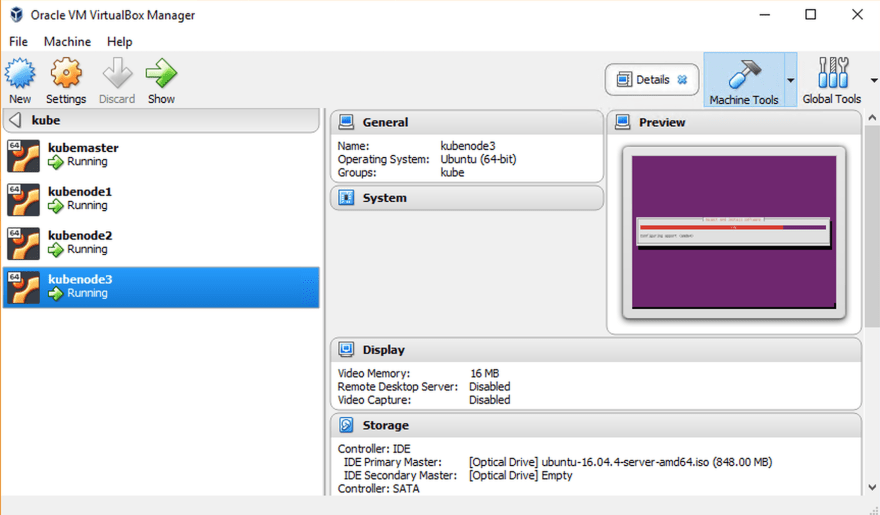Click the Name value kubenode3 in General

coord(468,146)
